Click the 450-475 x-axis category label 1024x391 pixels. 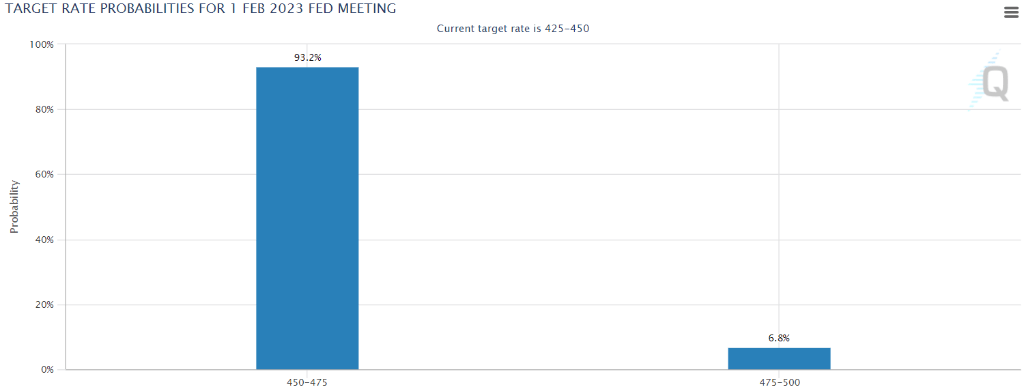[x=307, y=383]
